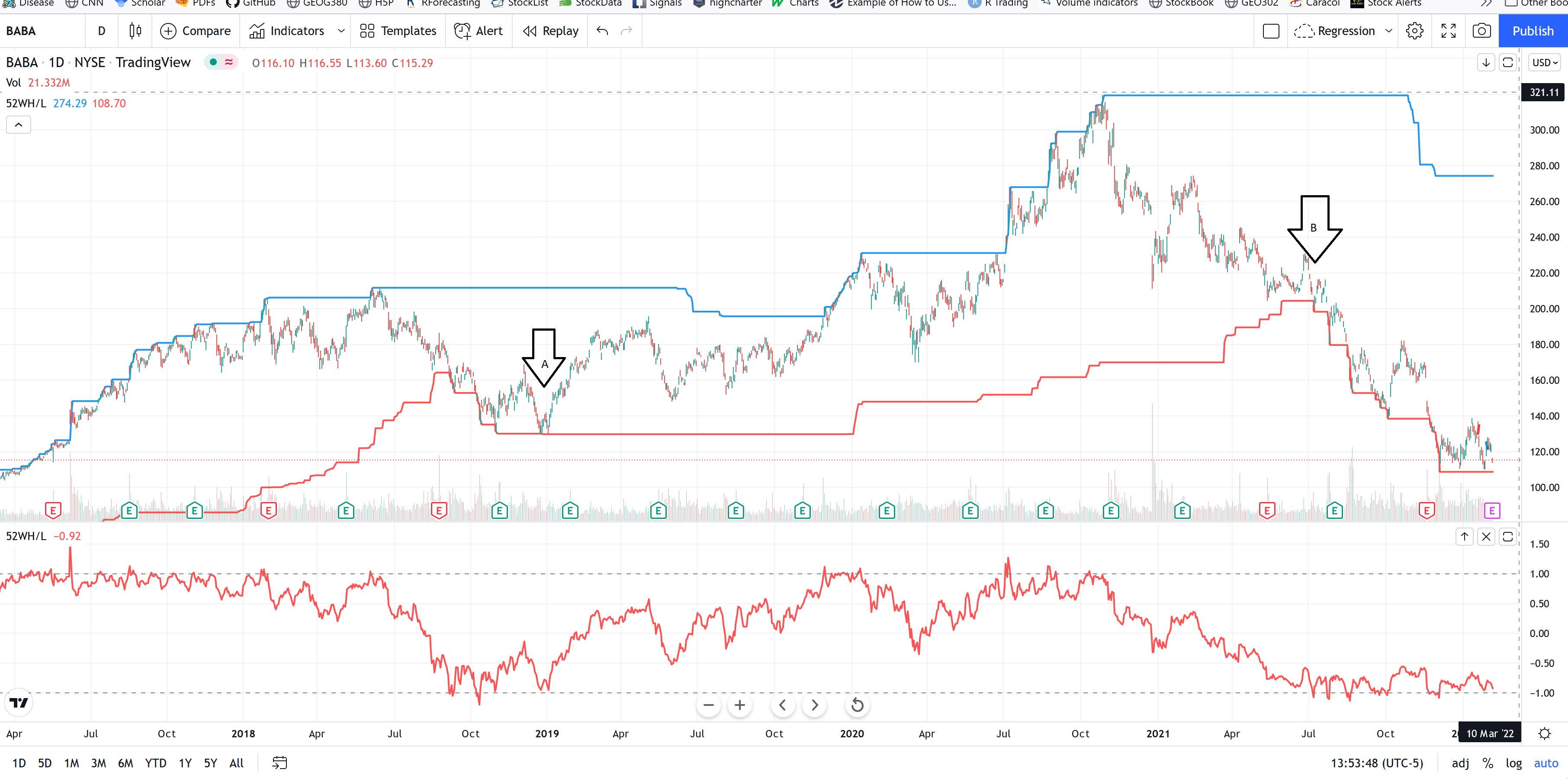Open the Scholar bookmark

[141, 3]
